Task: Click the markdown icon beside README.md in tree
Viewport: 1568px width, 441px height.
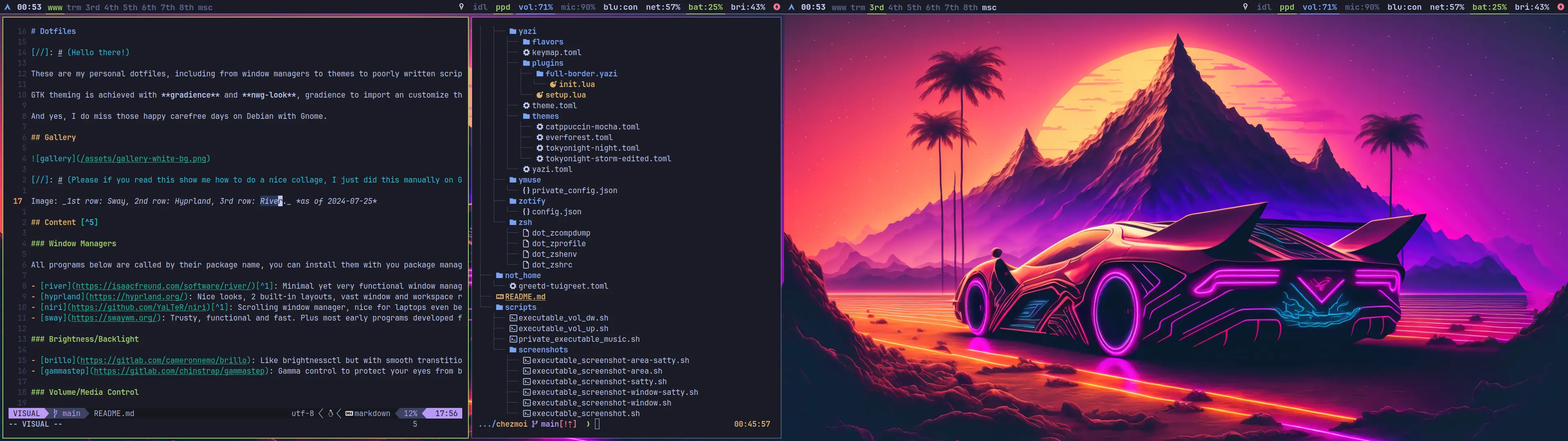Action: click(500, 296)
